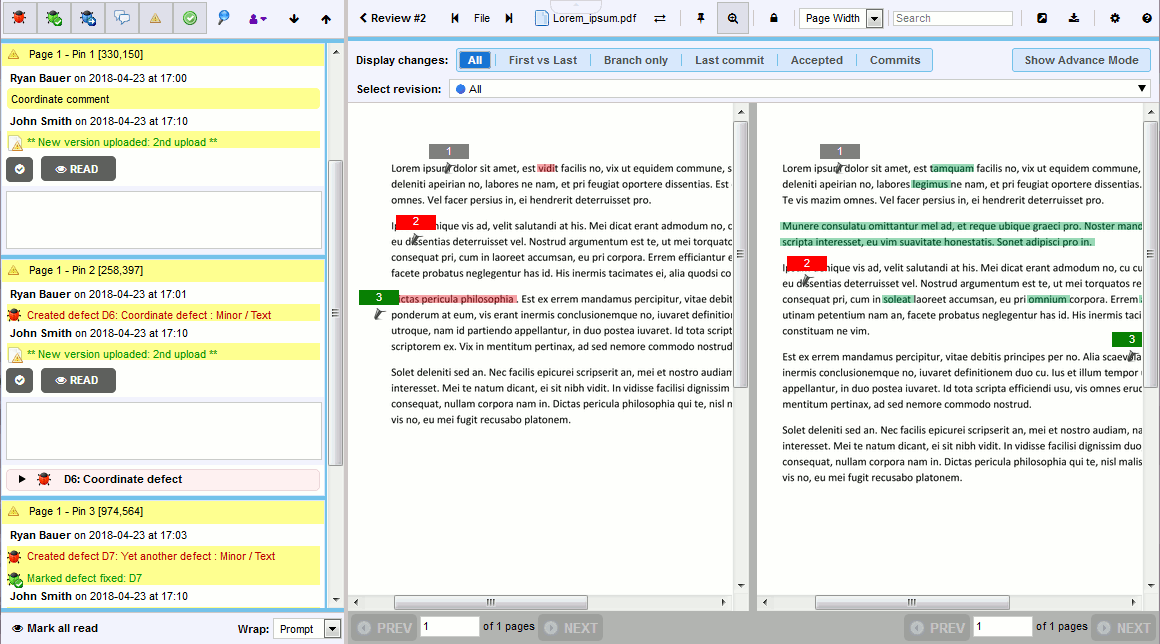Viewport: 1160px width, 644px height.
Task: Expand the D6: Coordinate defect entry
Action: tap(22, 480)
